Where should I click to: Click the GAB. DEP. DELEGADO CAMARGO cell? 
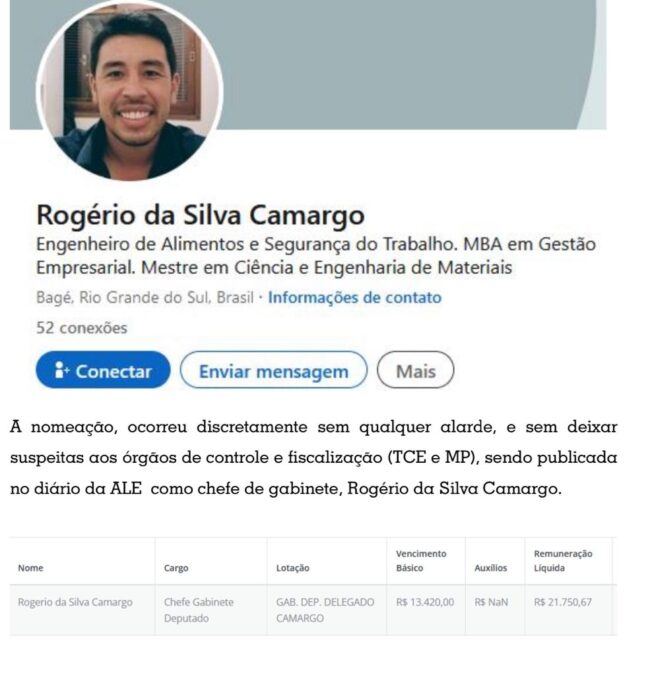[x=325, y=610]
